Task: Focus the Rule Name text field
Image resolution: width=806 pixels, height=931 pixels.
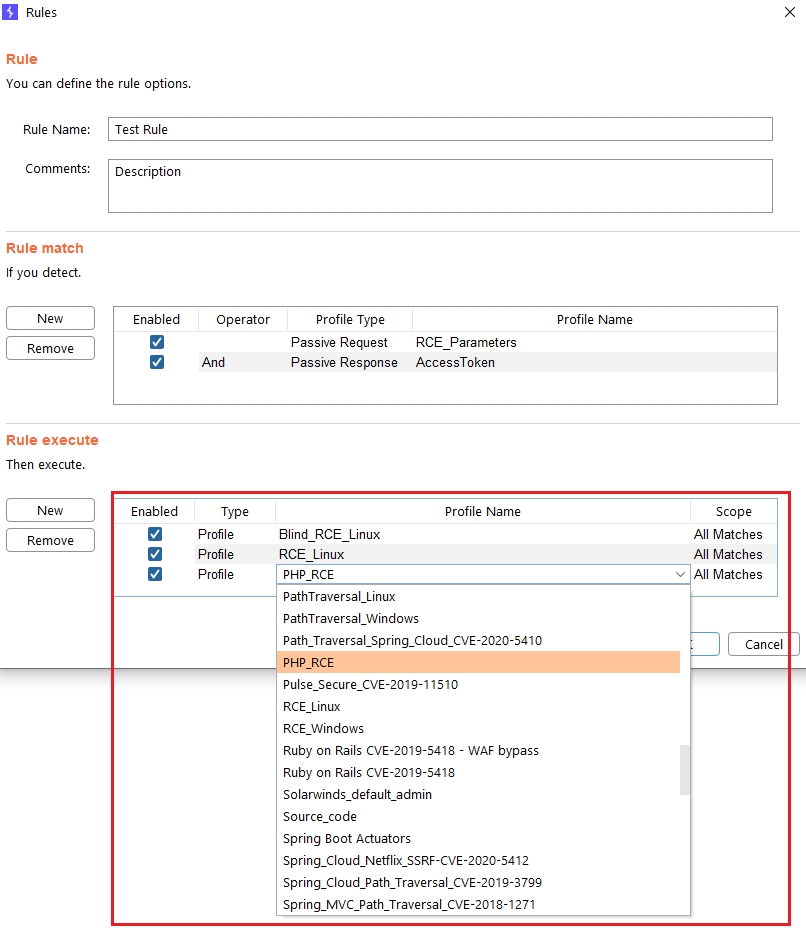Action: [440, 129]
